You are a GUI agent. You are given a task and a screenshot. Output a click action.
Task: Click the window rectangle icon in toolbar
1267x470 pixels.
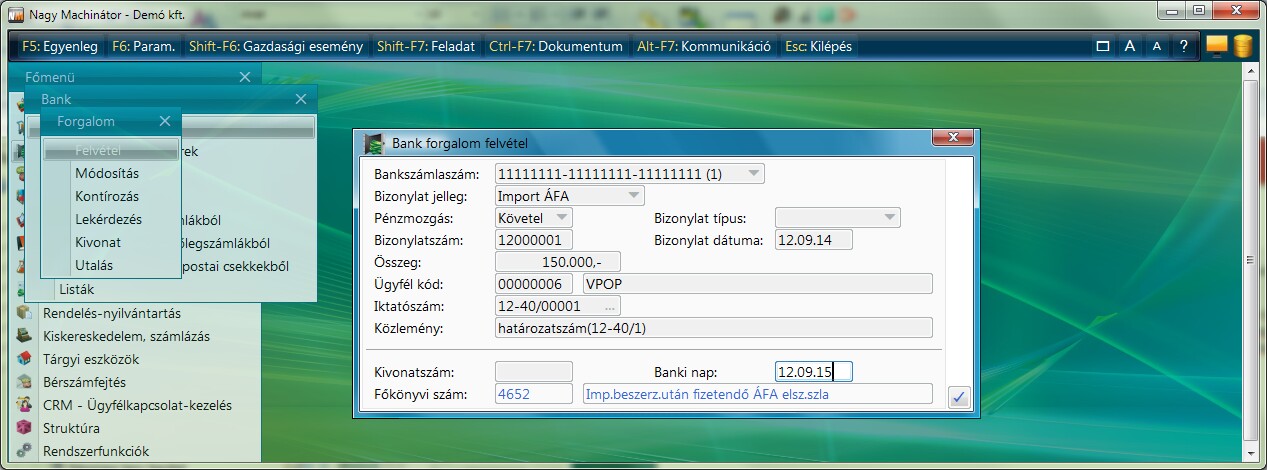click(x=1102, y=46)
